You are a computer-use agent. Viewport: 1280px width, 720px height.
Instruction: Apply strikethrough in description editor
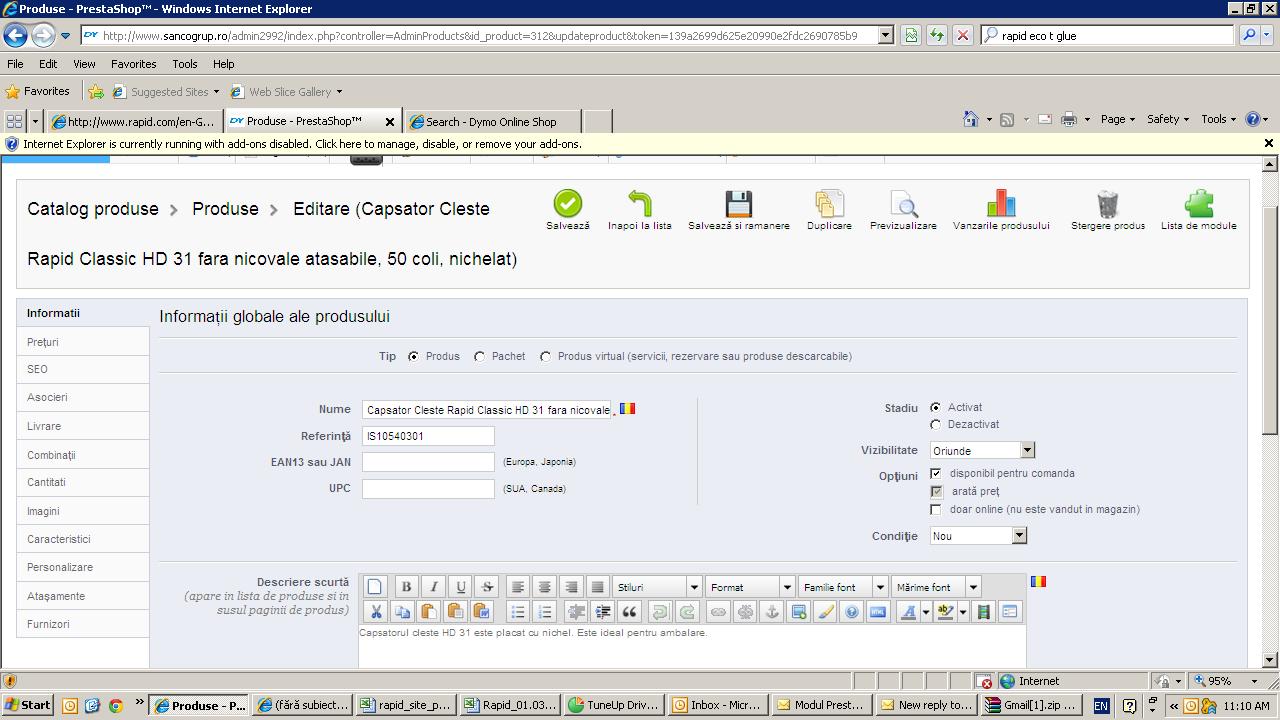click(487, 587)
